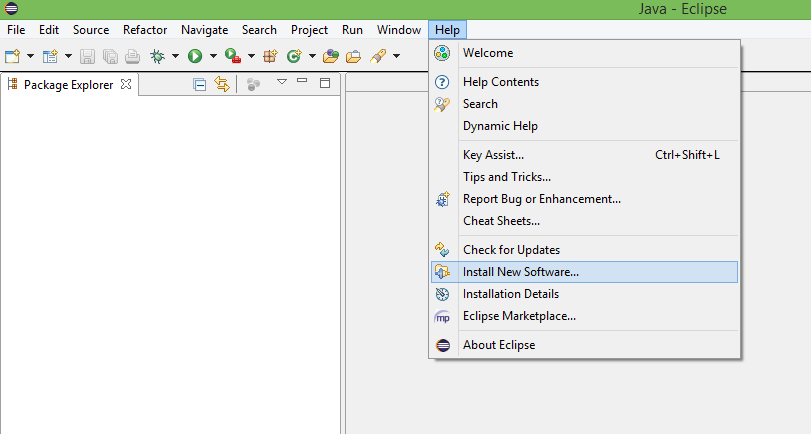811x434 pixels.
Task: Minimize the Package Explorer view
Action: 302,81
